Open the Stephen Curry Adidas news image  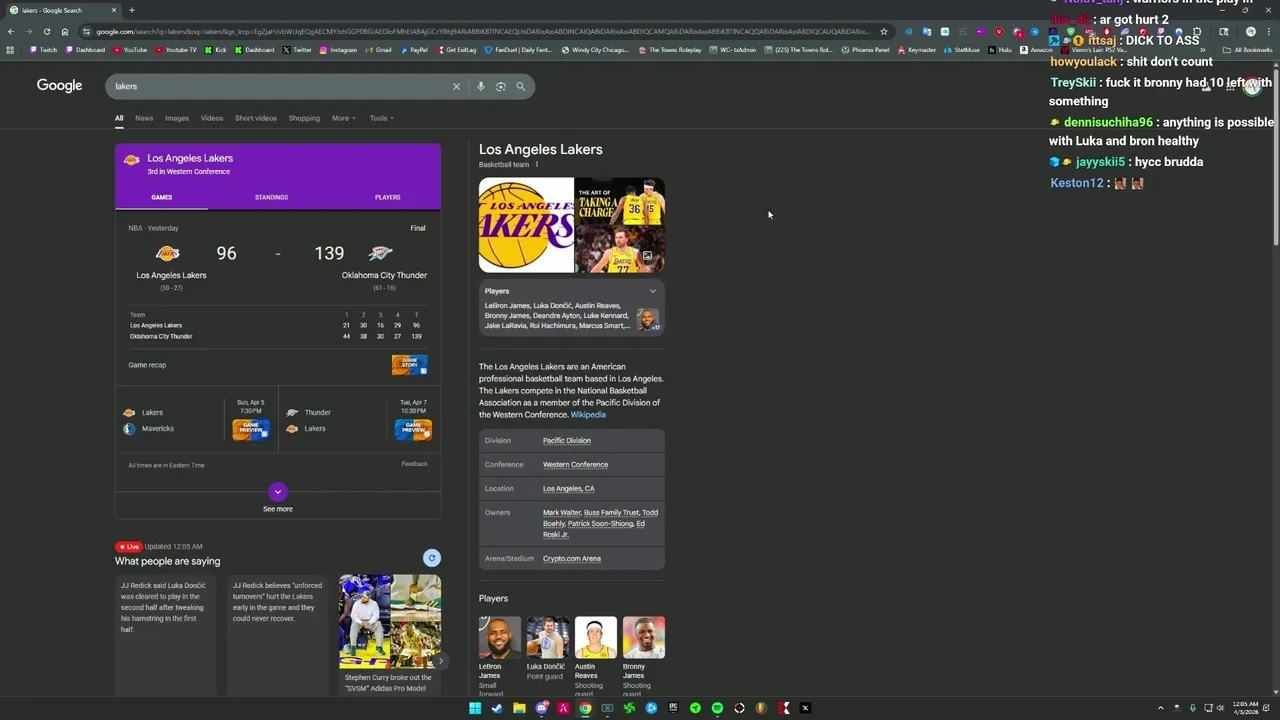[x=390, y=621]
